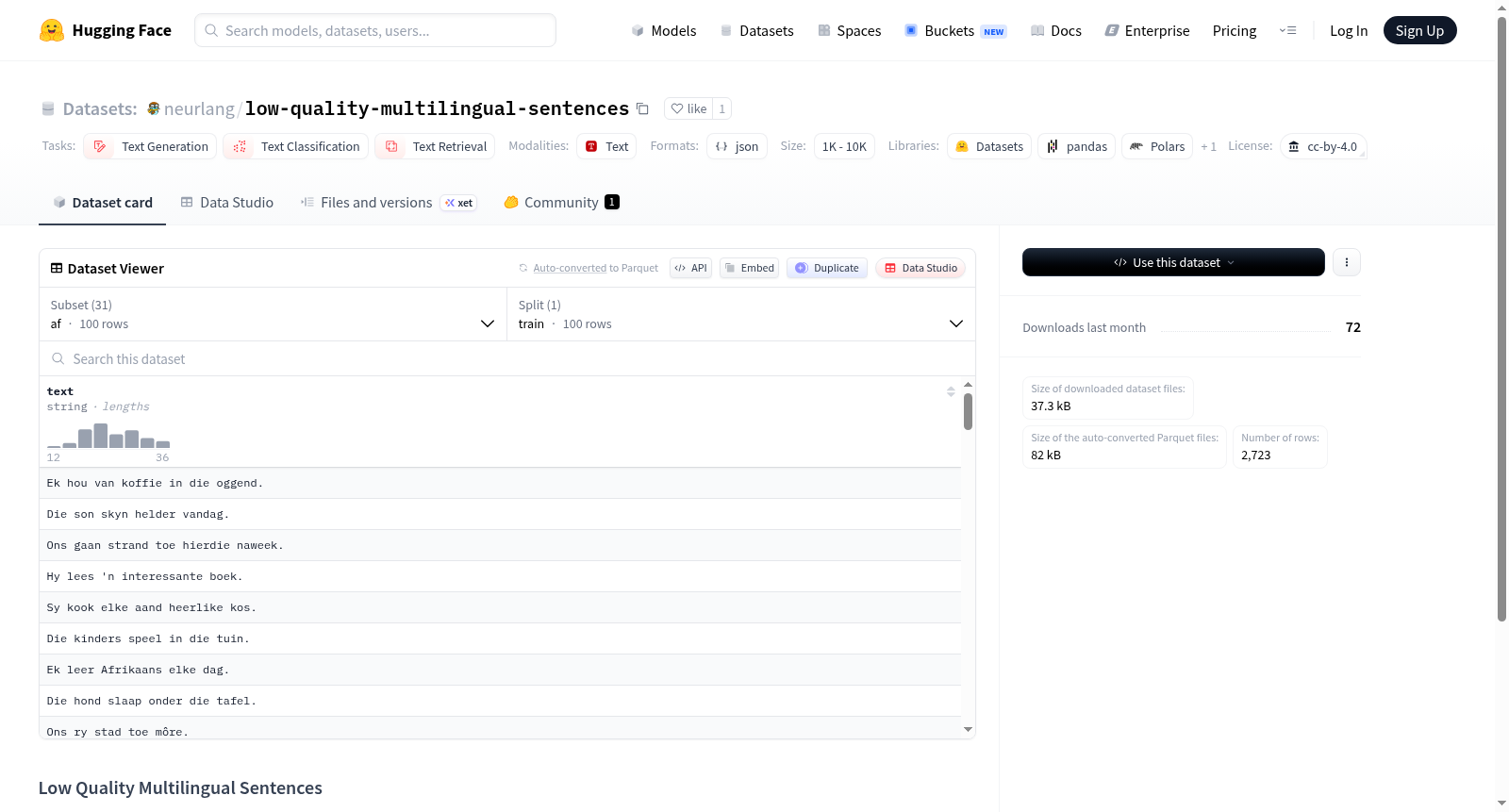Select row 'Ek hou van koffie in die oggend.'
The image size is (1509, 812).
pyautogui.click(x=500, y=483)
